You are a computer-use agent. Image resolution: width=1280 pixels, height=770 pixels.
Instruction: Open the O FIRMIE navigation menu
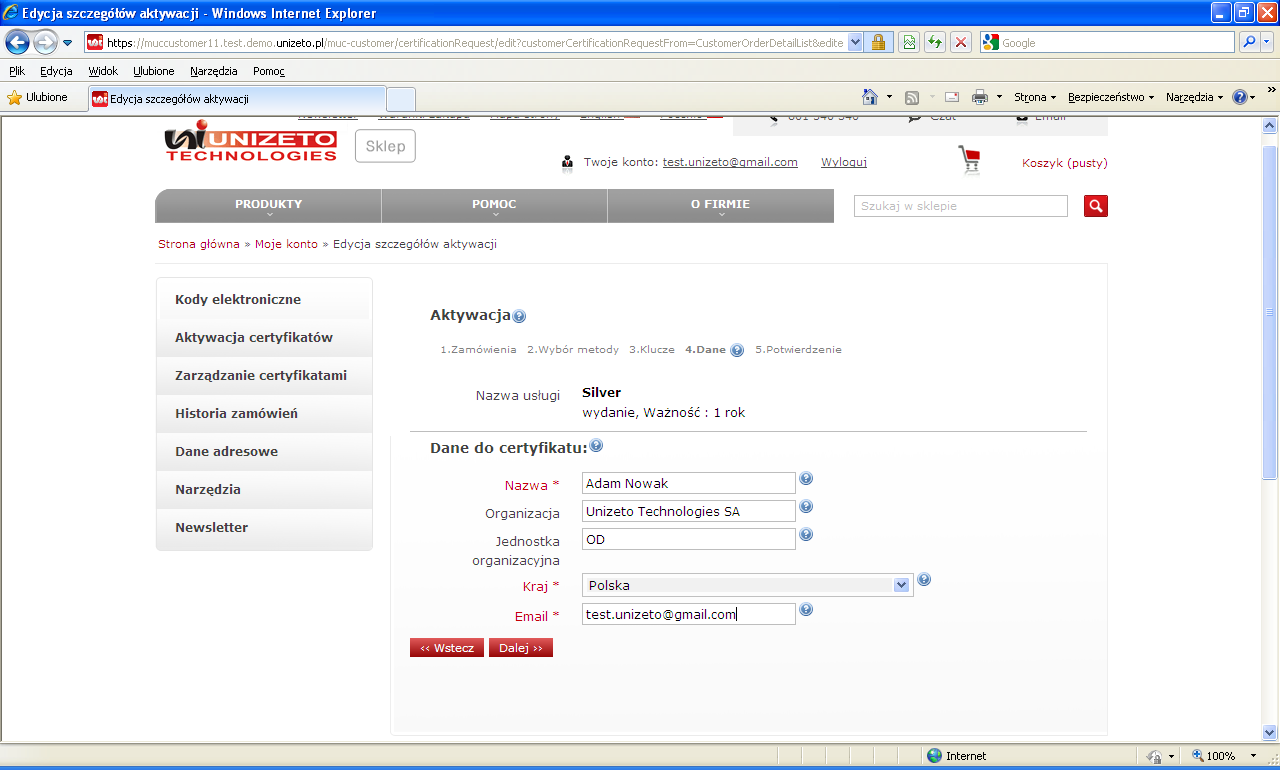(x=720, y=206)
